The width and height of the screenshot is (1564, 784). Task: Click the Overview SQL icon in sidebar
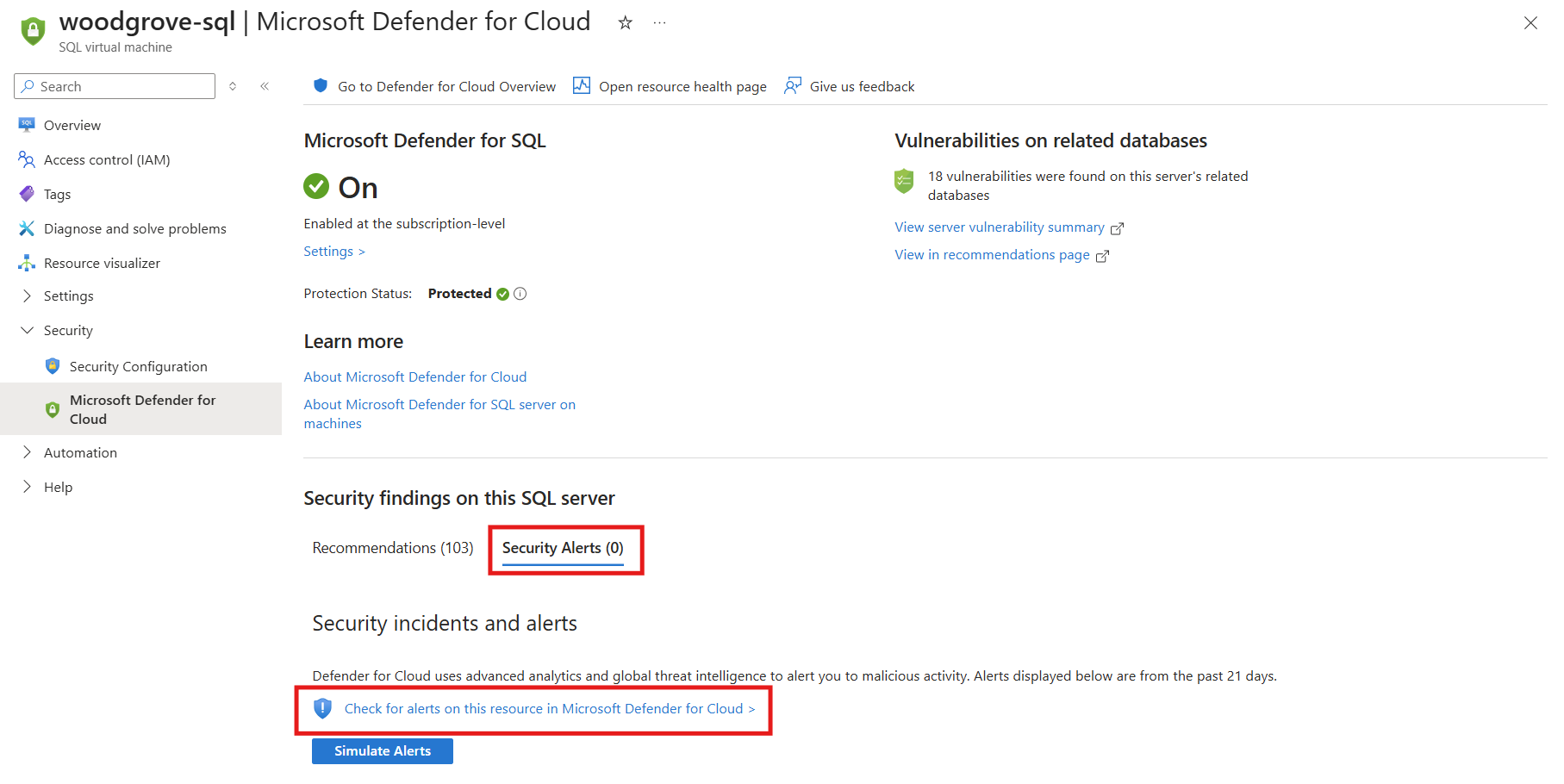click(27, 125)
